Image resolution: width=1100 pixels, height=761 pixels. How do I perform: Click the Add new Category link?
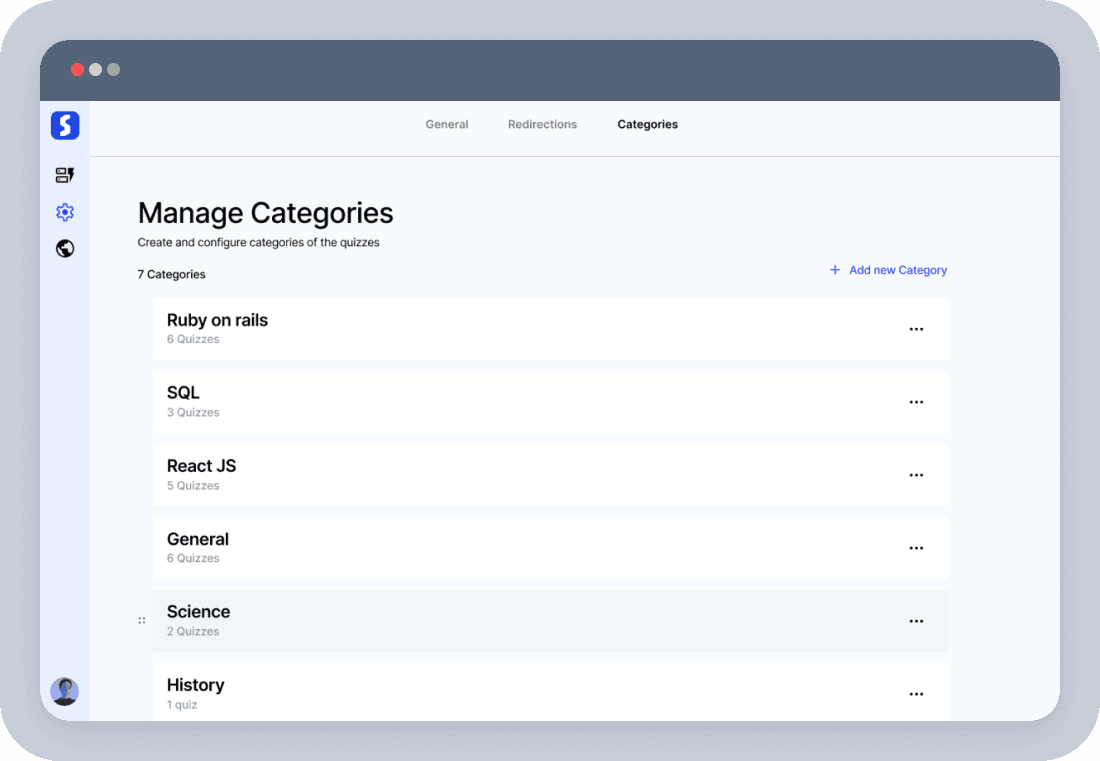(x=897, y=270)
